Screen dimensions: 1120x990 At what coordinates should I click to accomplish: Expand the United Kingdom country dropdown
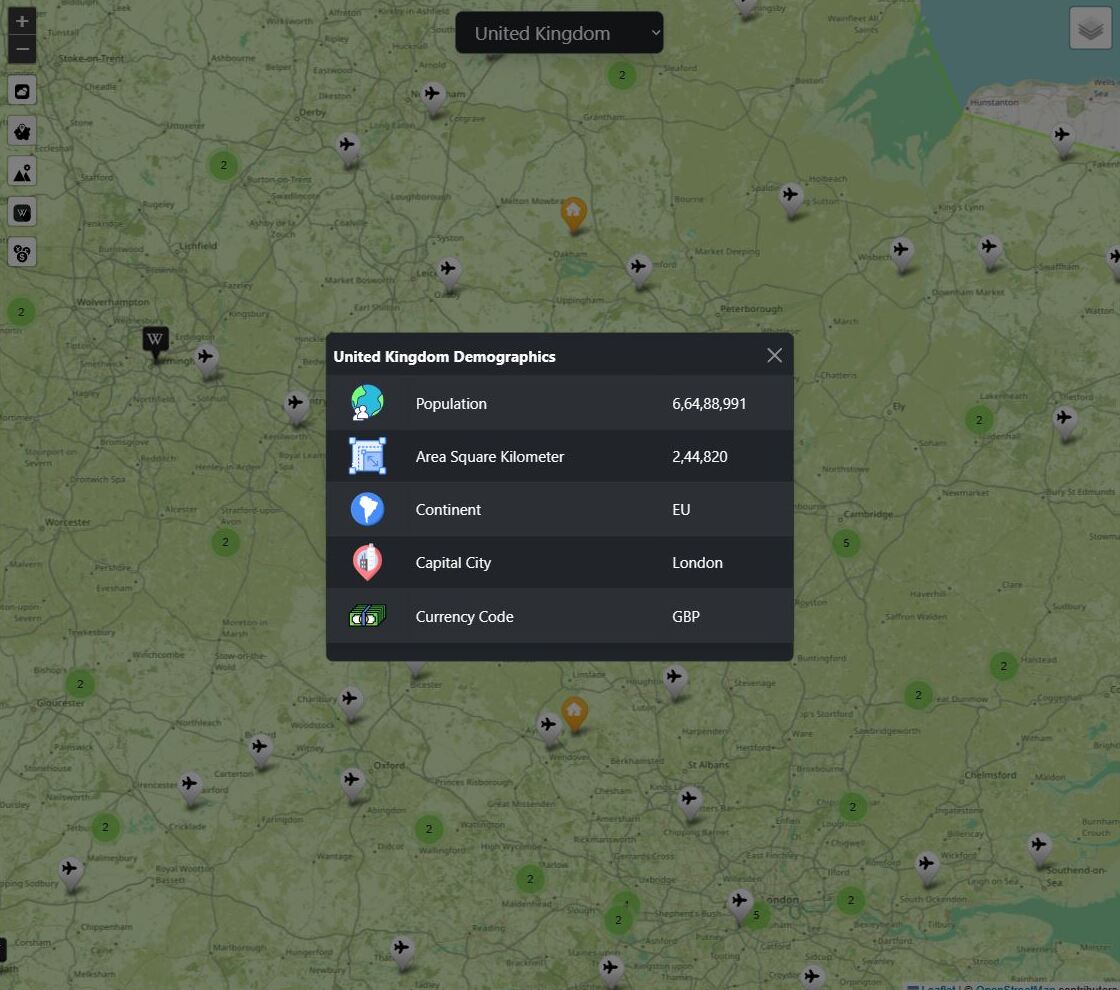[x=559, y=33]
